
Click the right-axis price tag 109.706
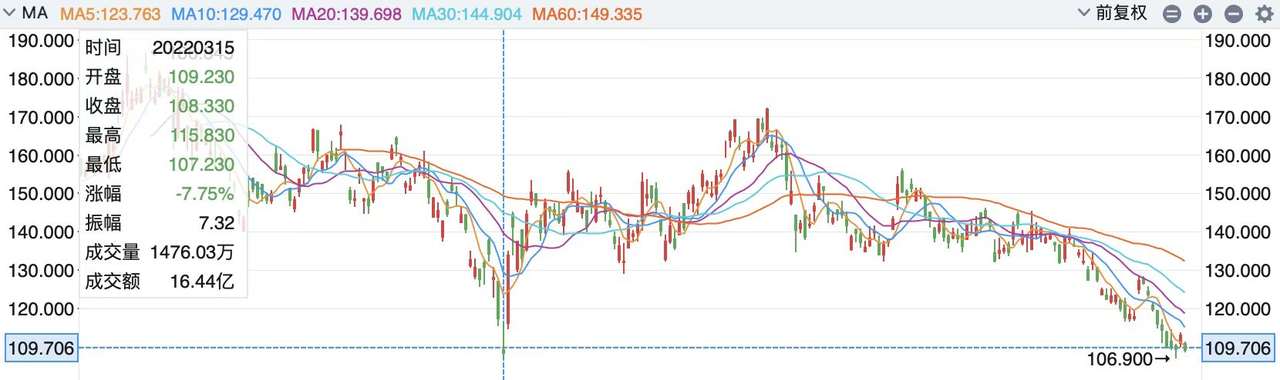click(1239, 348)
